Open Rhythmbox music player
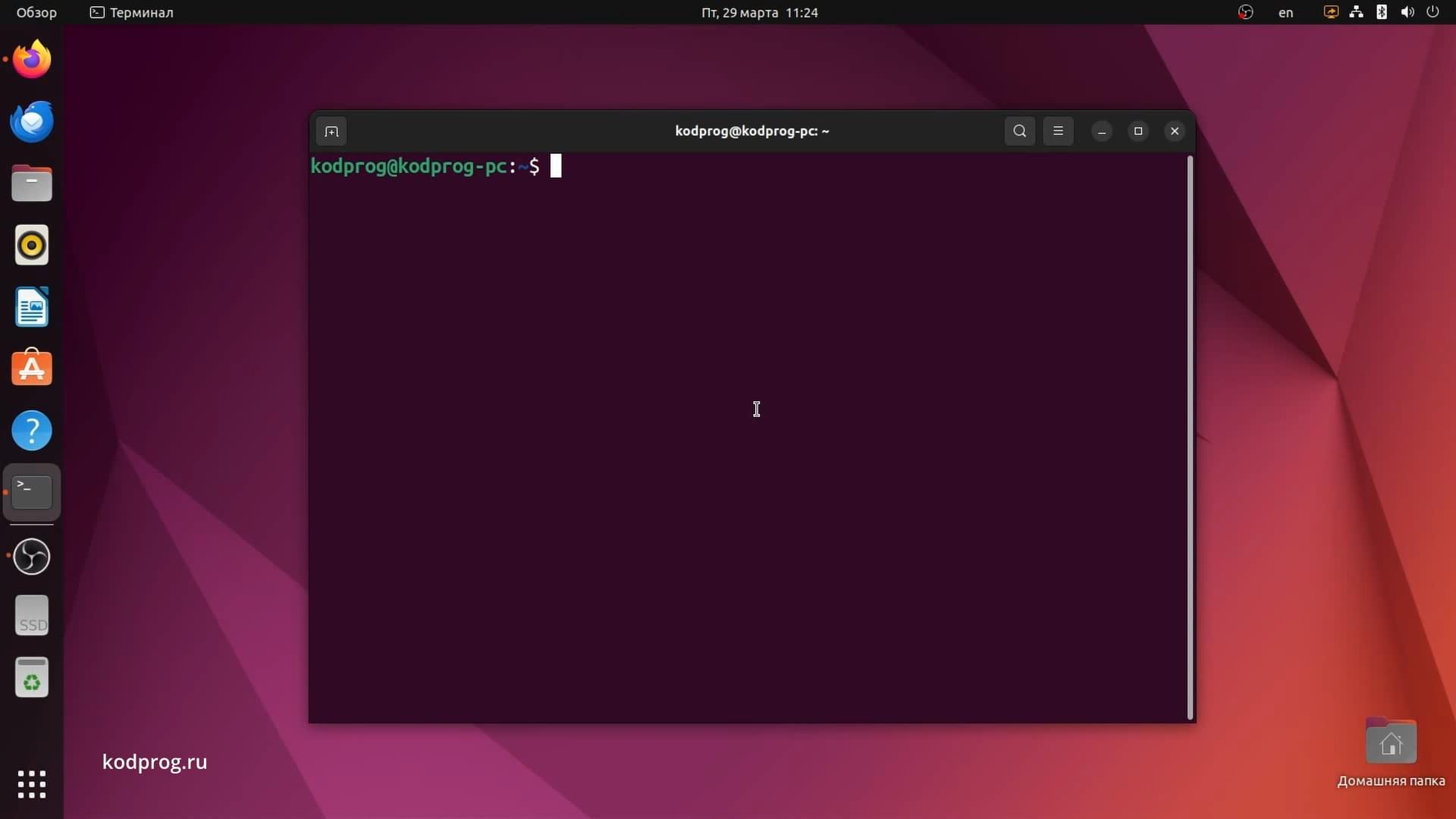This screenshot has height=819, width=1456. click(x=32, y=245)
